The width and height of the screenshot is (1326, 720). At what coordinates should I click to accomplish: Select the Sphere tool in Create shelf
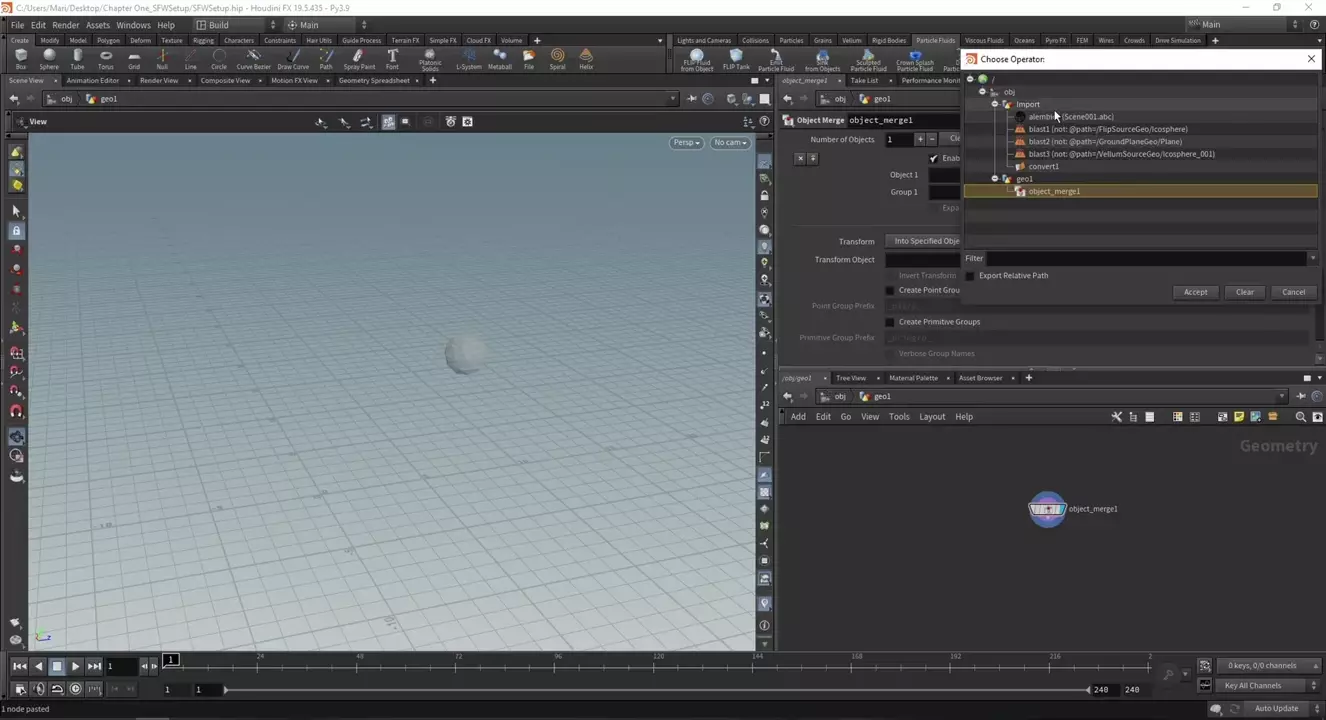click(x=49, y=59)
